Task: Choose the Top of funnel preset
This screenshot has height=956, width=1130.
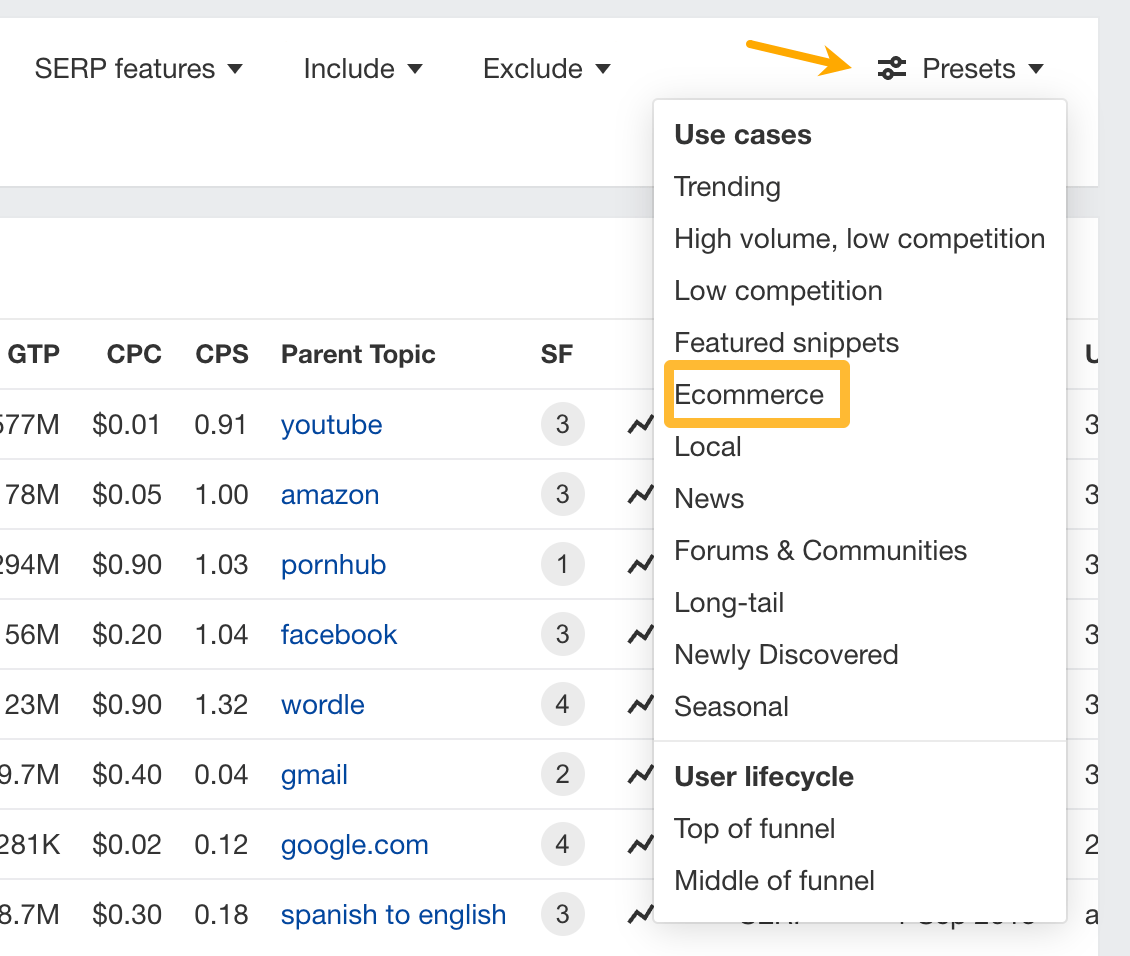Action: tap(754, 829)
